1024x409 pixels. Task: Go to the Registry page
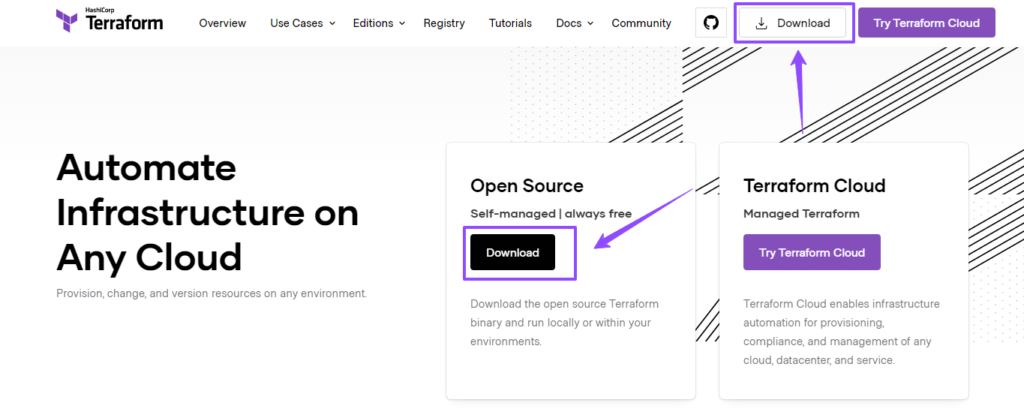[444, 24]
